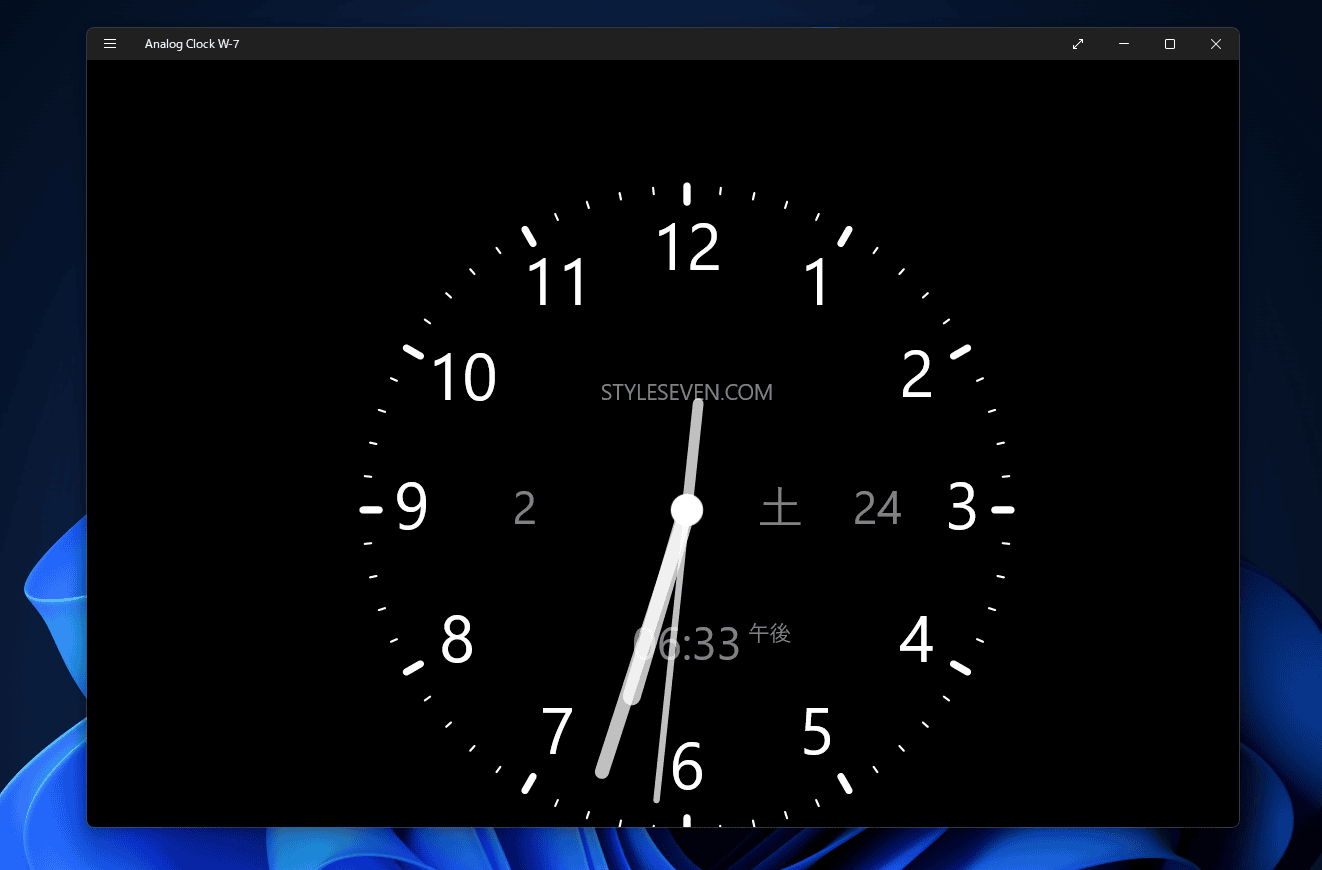1322x870 pixels.
Task: Enter full screen with the expand arrows icon
Action: pyautogui.click(x=1078, y=44)
